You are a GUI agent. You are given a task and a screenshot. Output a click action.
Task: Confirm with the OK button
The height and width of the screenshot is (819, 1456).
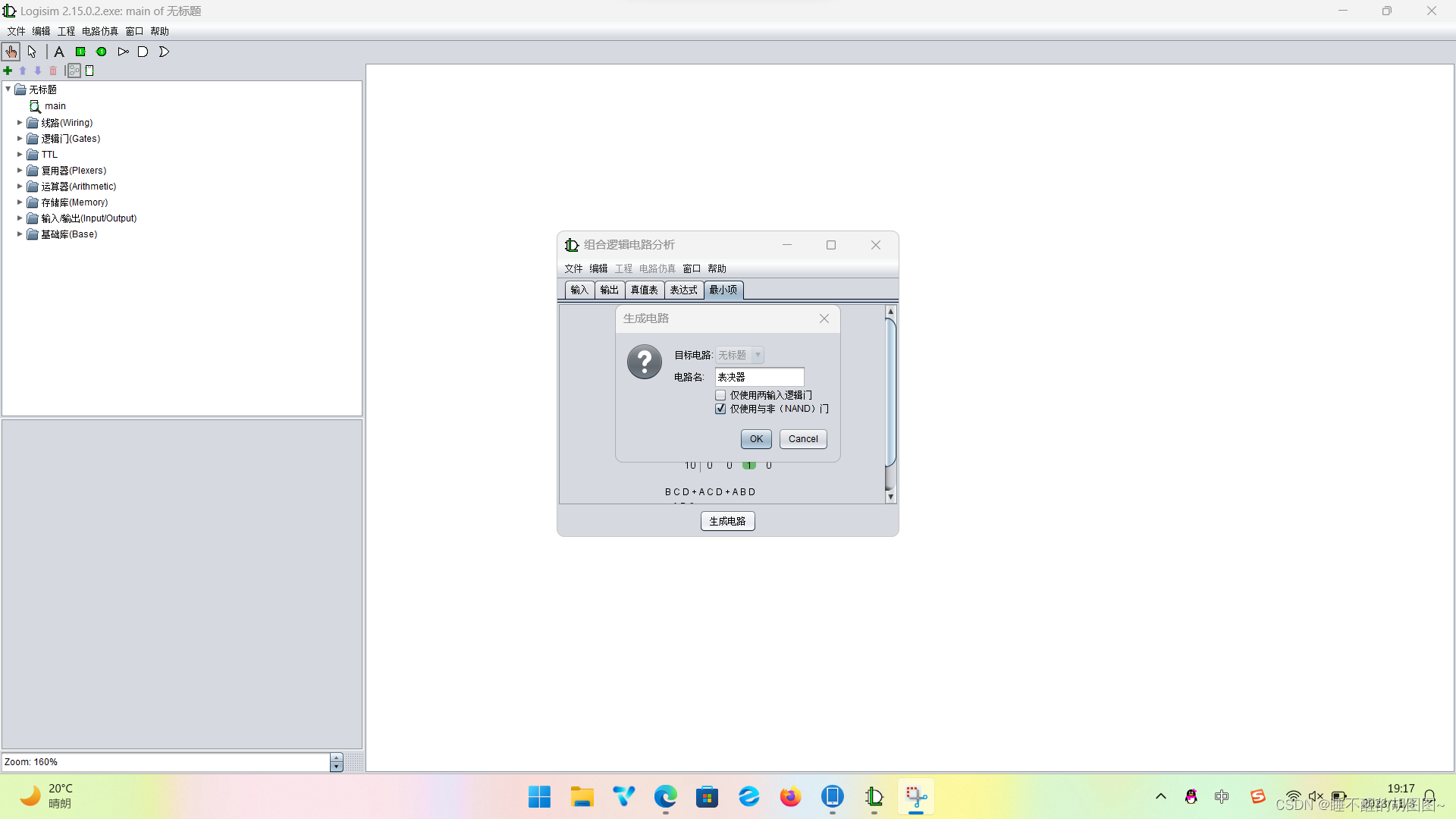click(x=756, y=439)
